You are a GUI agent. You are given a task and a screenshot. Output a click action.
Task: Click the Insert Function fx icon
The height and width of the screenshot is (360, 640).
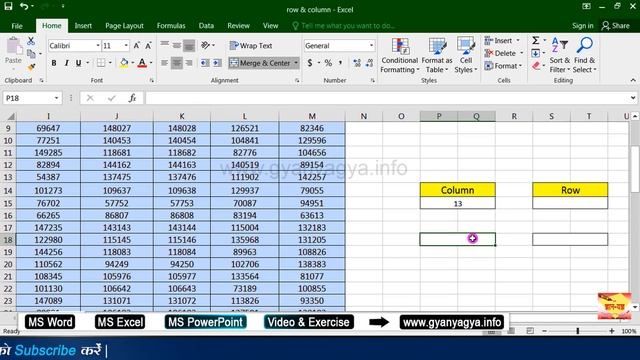pos(132,98)
